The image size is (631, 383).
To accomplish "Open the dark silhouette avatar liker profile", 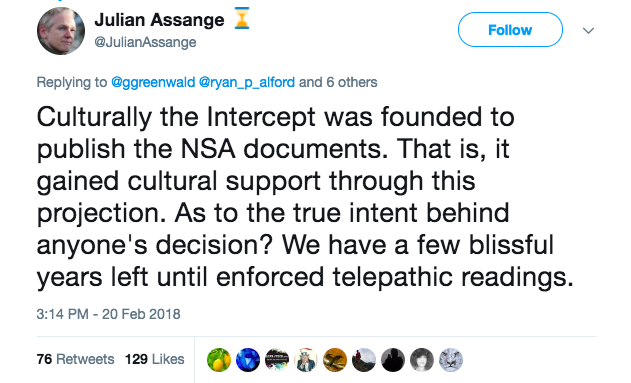I will pos(393,360).
